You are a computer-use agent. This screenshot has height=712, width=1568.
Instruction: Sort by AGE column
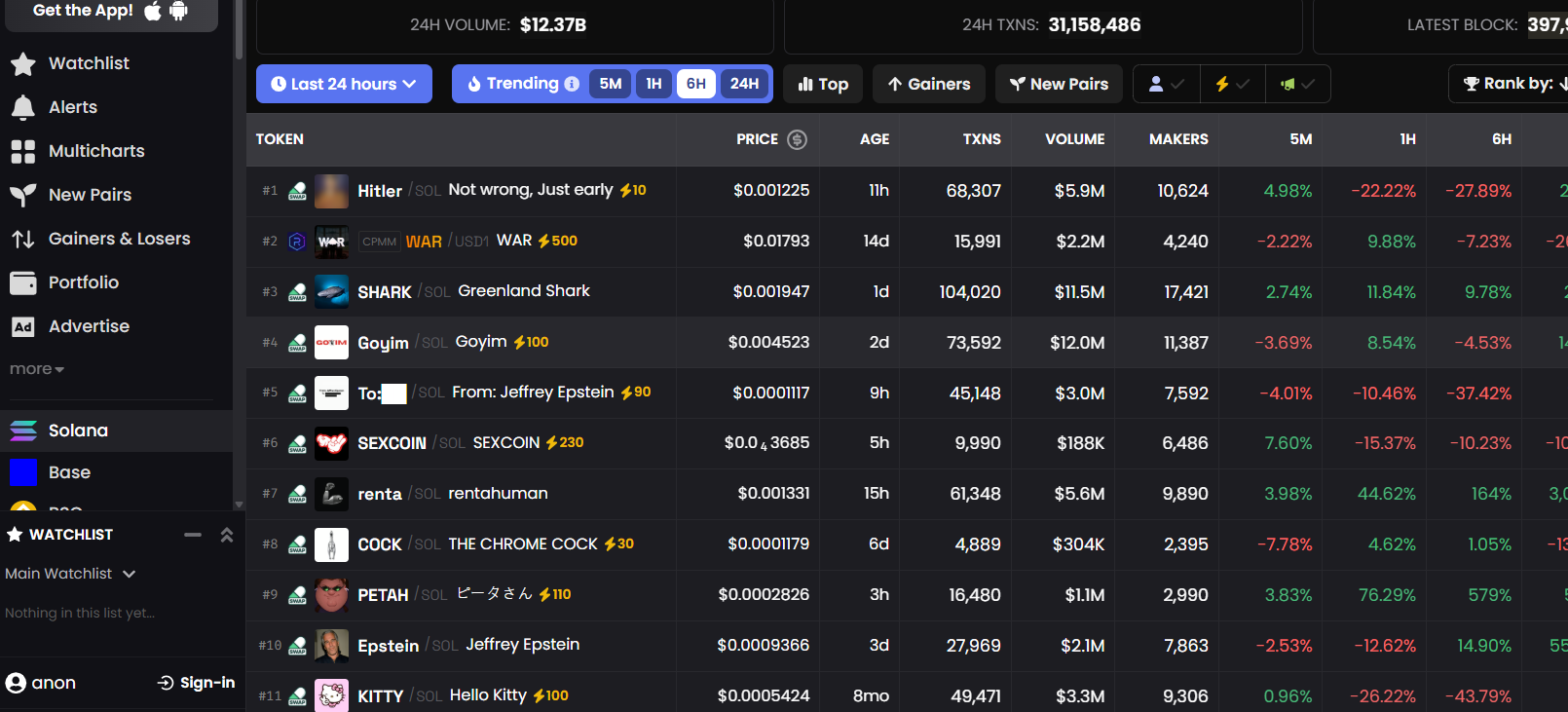point(875,139)
